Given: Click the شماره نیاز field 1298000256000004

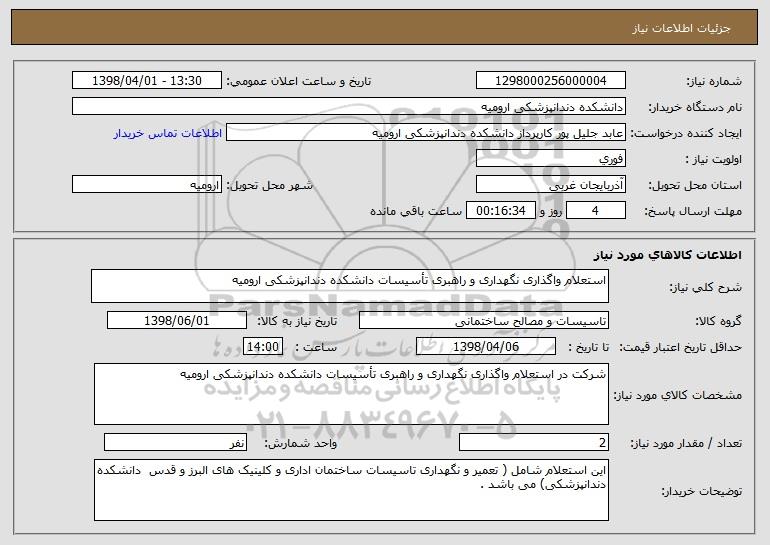Looking at the screenshot, I should (x=550, y=81).
